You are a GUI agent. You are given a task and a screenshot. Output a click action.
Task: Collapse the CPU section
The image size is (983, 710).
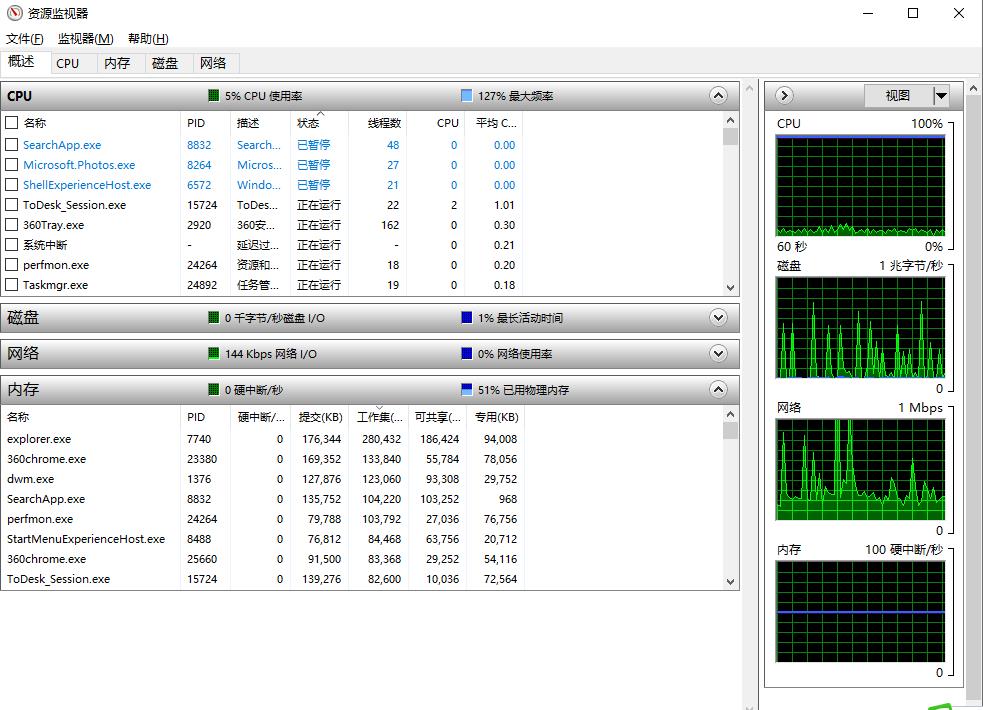pos(718,95)
